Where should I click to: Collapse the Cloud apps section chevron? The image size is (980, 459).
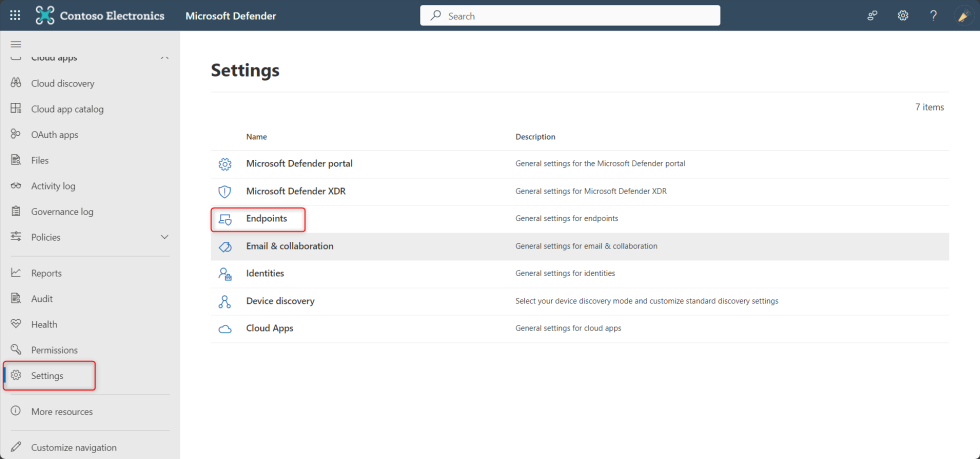pos(164,58)
